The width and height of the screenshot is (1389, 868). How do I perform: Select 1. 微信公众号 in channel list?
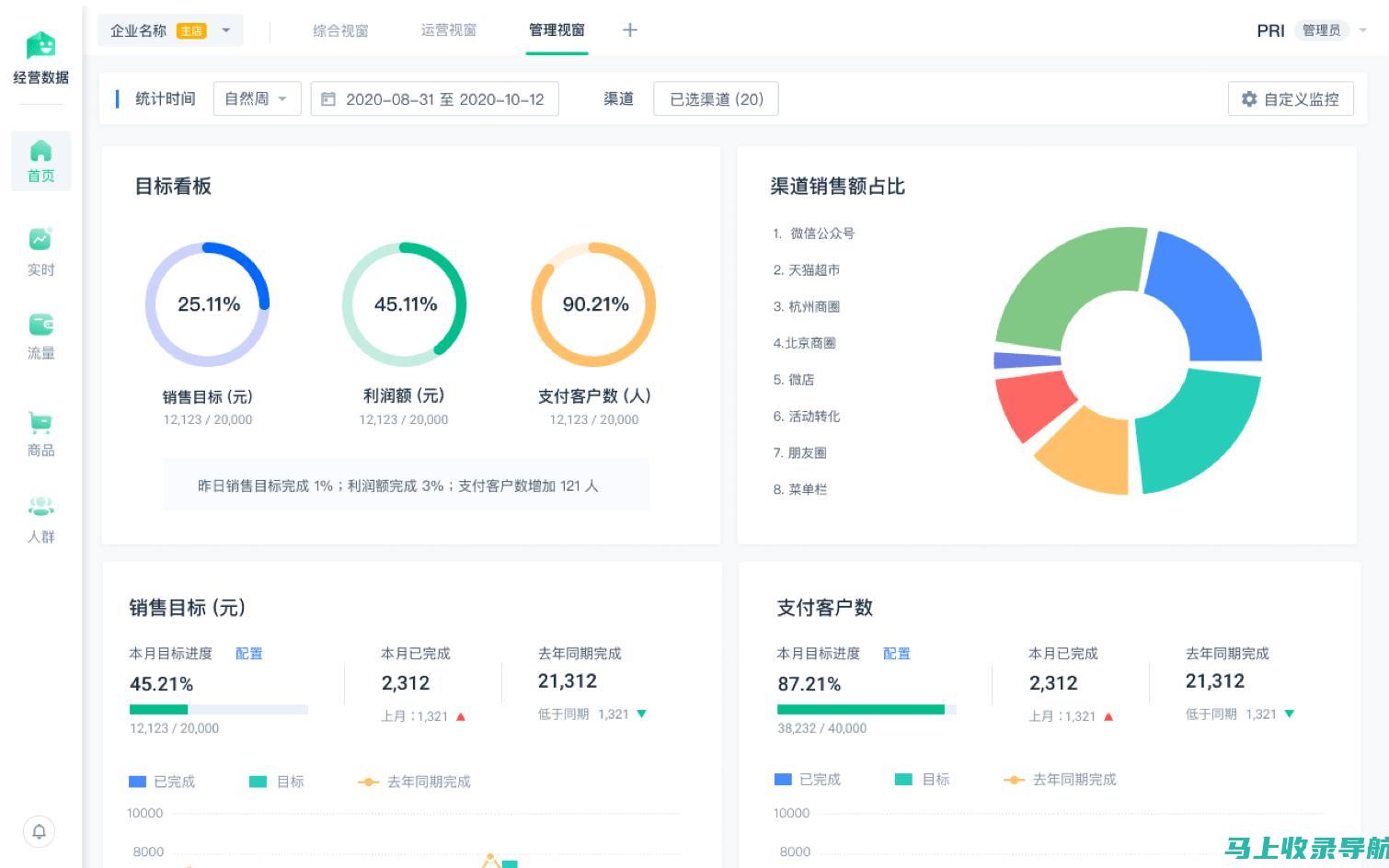pos(814,234)
